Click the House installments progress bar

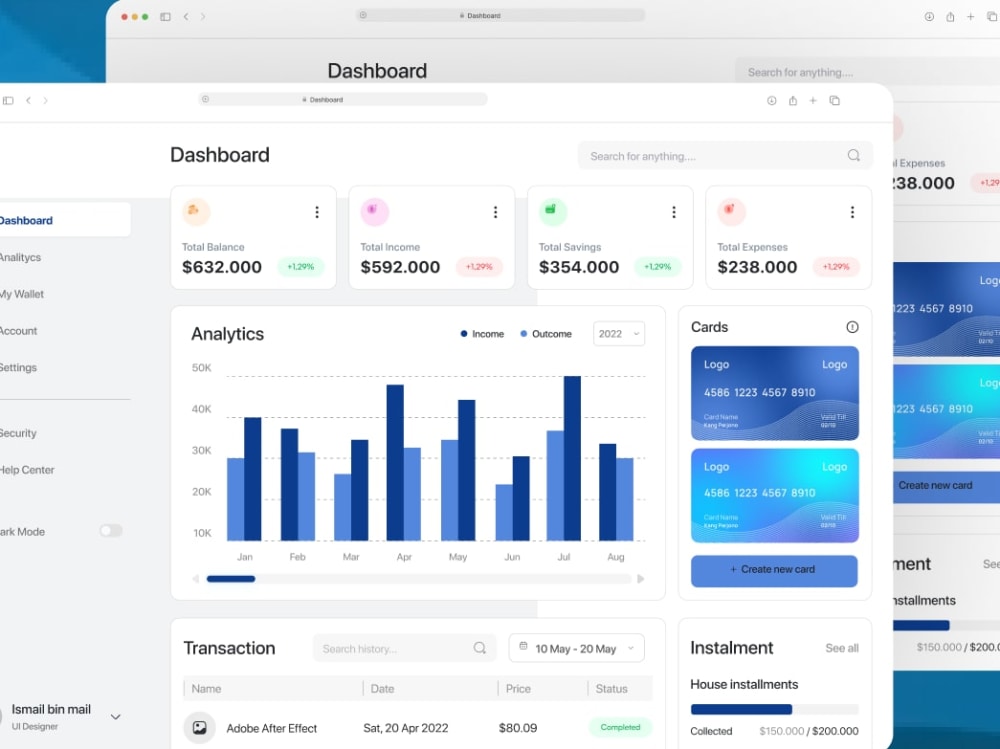tap(774, 709)
